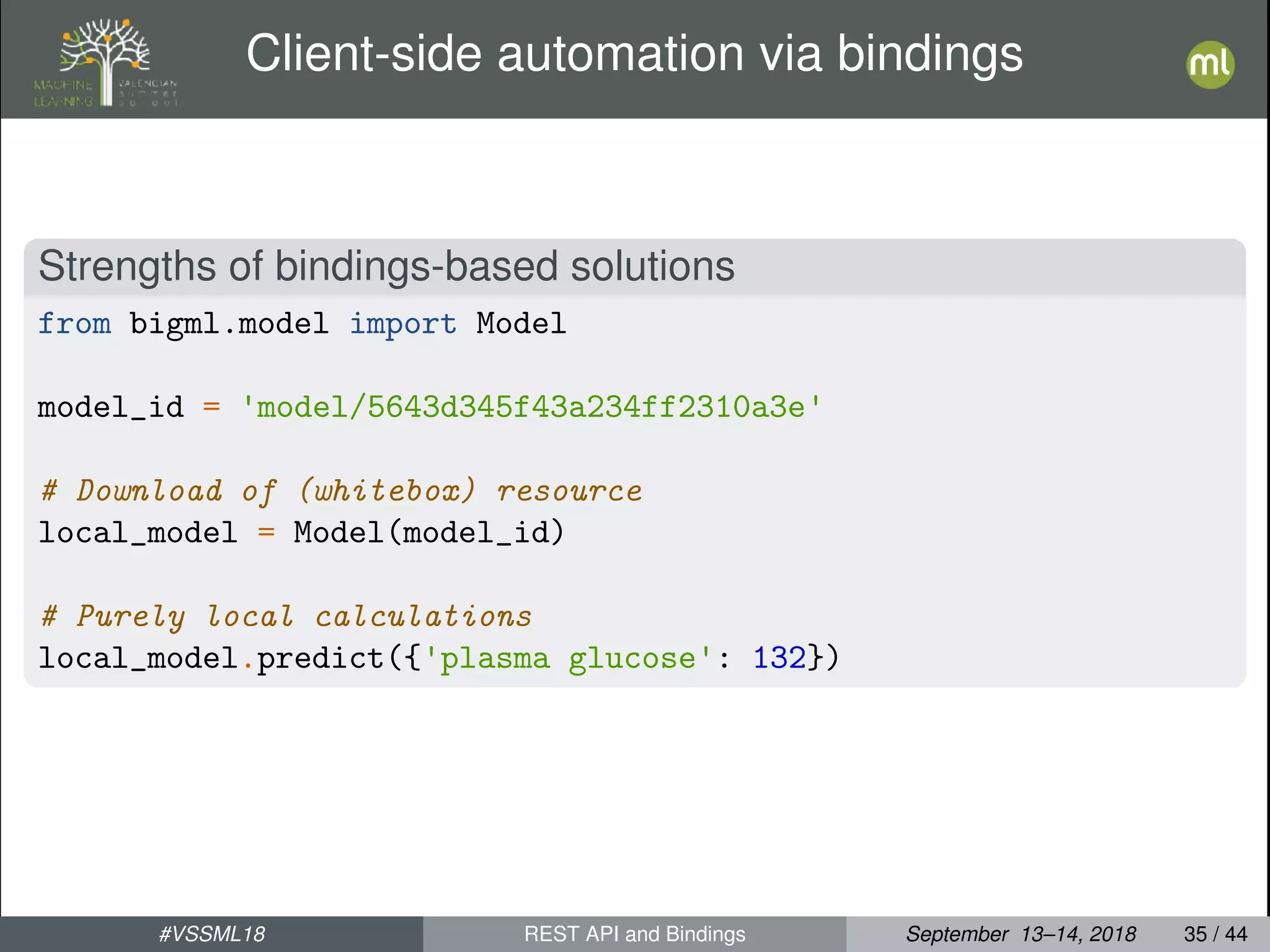Click the 'model_id' variable name
Viewport: 1270px width, 952px height.
point(111,408)
